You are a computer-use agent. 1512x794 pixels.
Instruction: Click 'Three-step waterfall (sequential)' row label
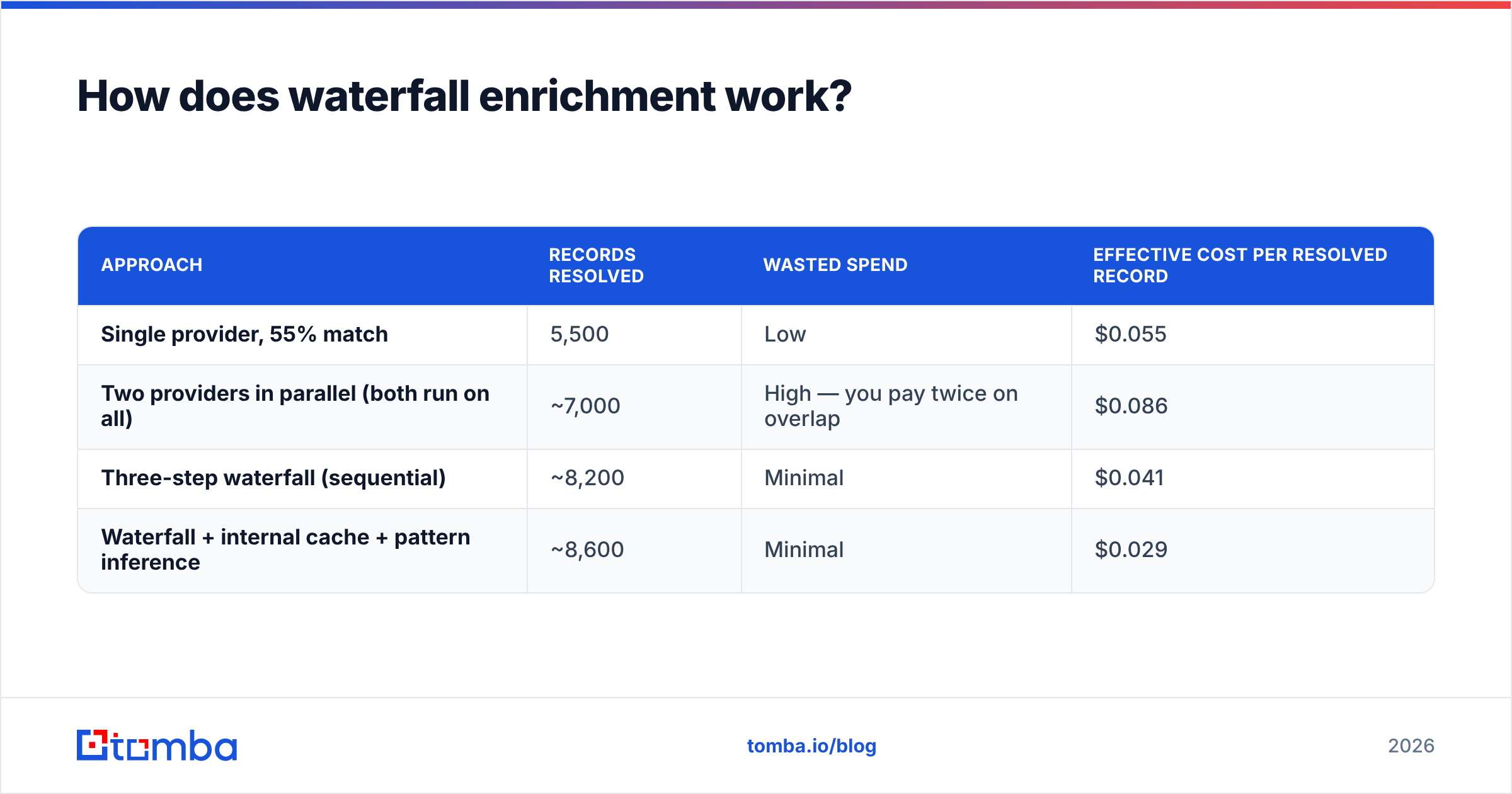coord(273,478)
